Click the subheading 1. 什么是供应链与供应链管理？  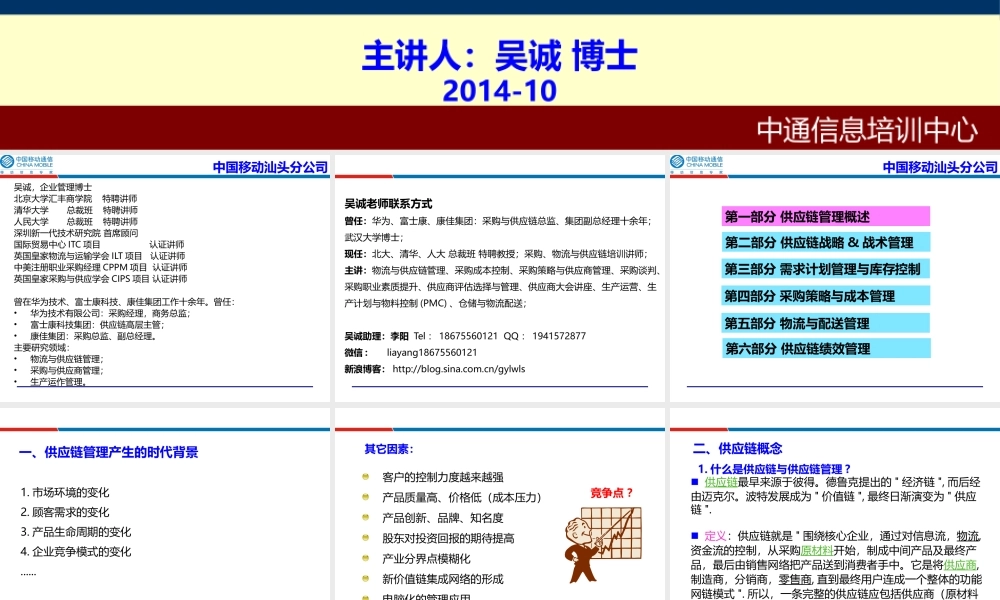775,469
